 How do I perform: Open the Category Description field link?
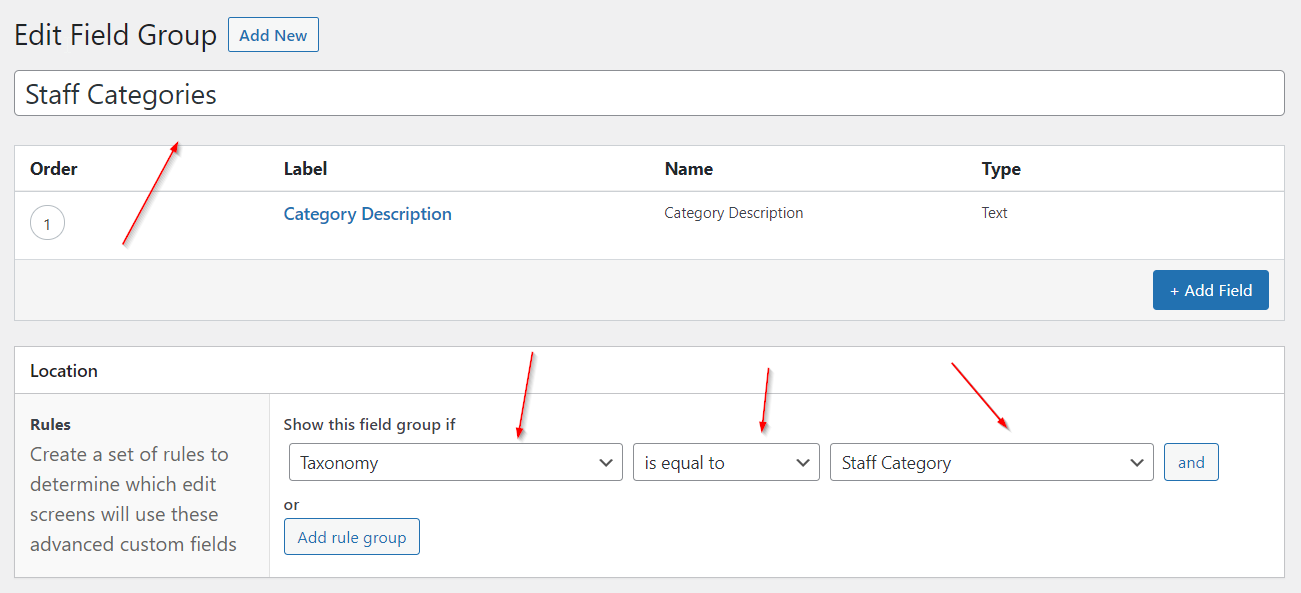367,214
